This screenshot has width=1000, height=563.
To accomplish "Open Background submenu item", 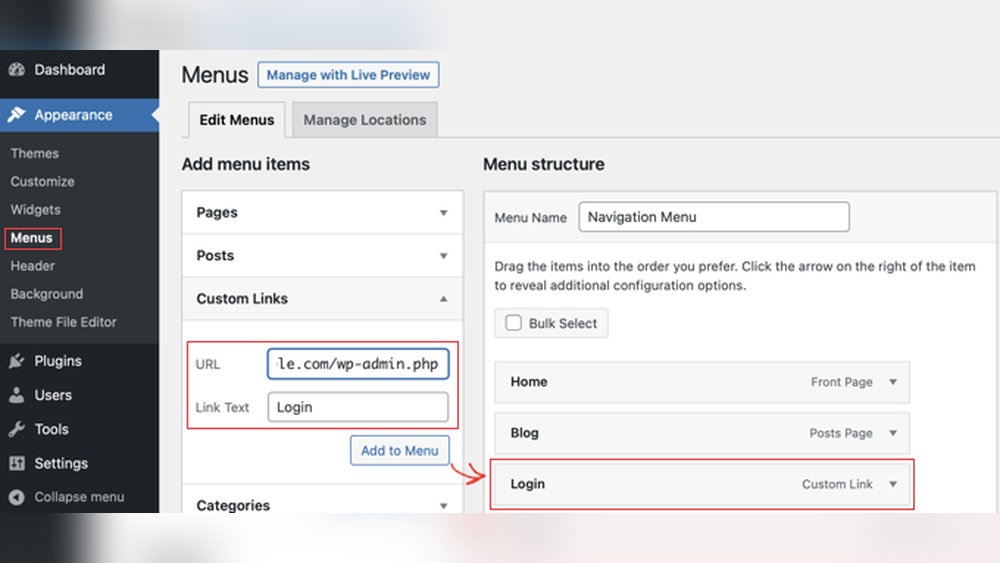I will pos(47,294).
